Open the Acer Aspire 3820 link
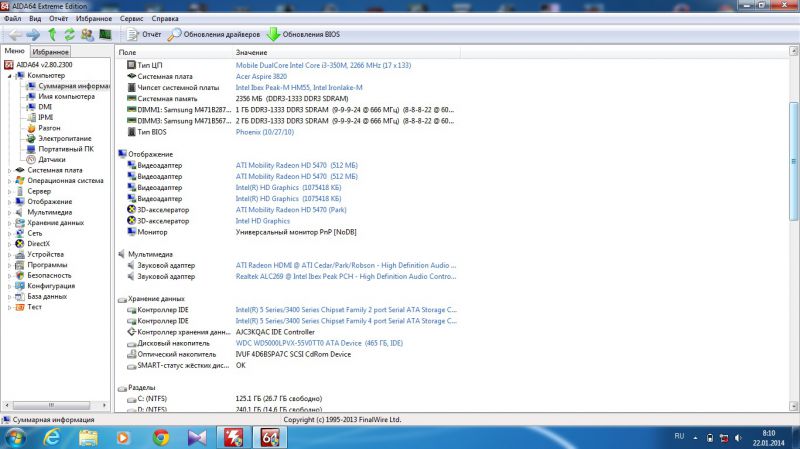Viewport: 800px width, 449px height. 261,77
